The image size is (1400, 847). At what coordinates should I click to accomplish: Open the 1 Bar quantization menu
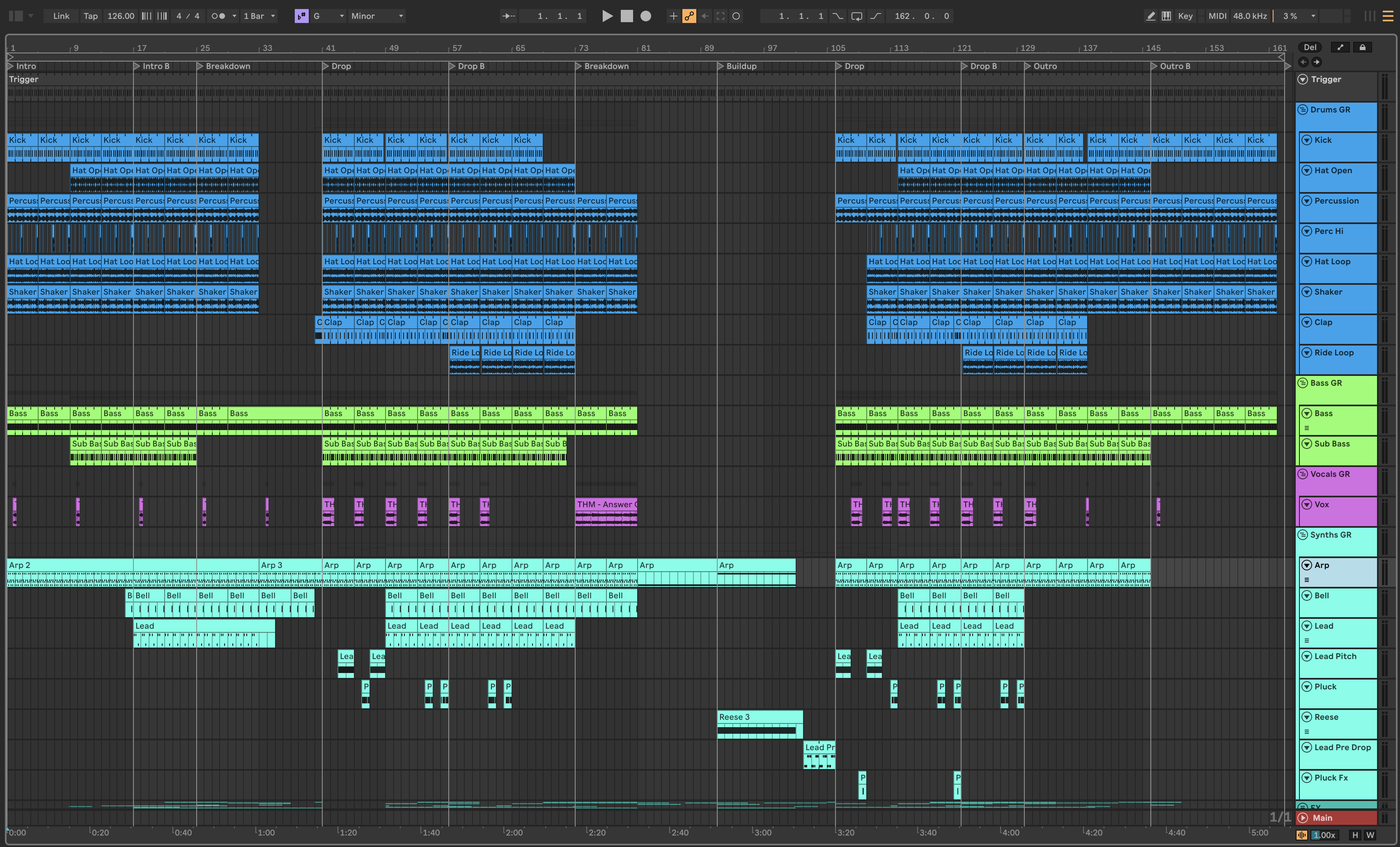point(259,16)
